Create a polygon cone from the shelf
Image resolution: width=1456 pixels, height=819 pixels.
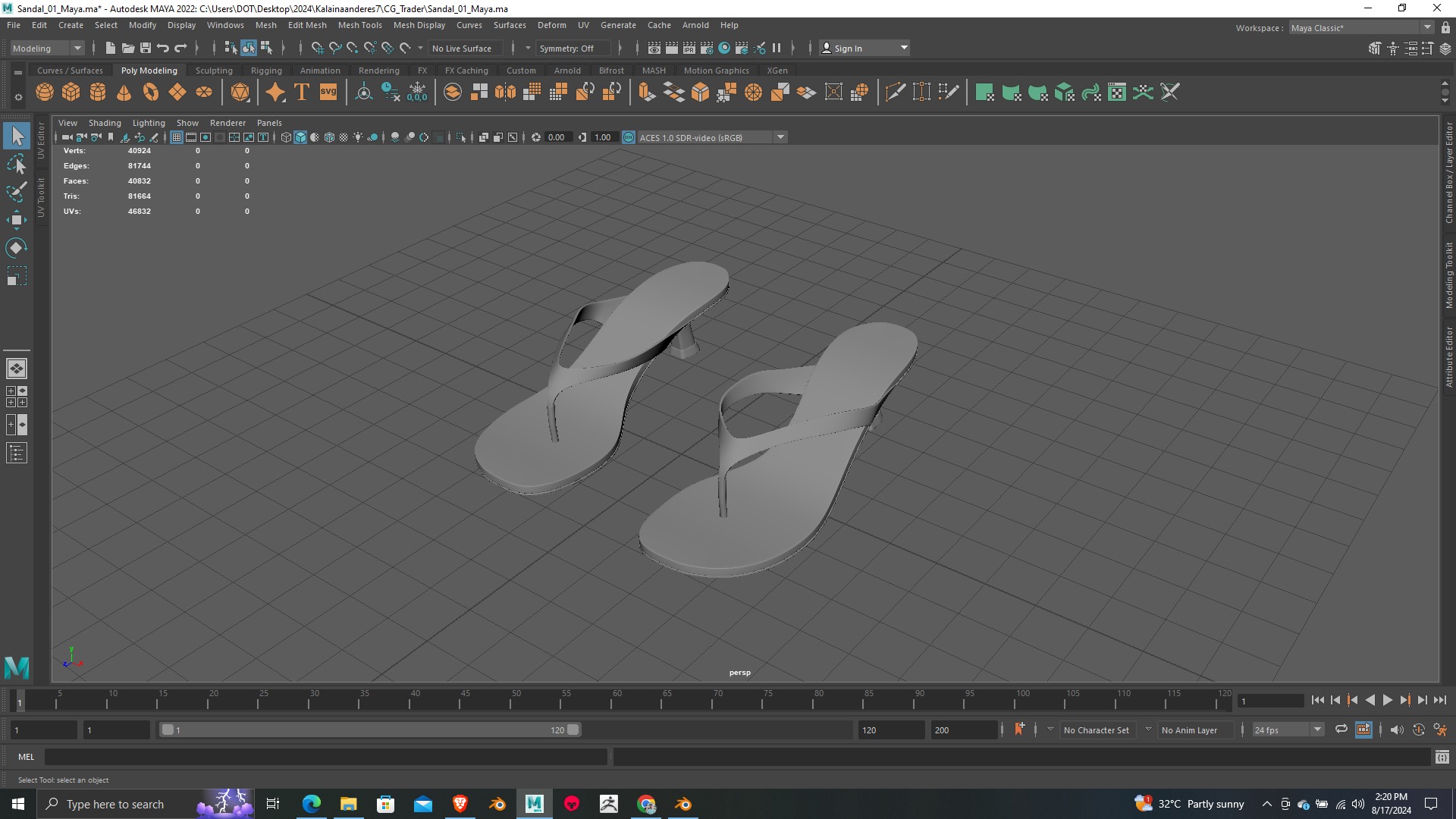124,93
